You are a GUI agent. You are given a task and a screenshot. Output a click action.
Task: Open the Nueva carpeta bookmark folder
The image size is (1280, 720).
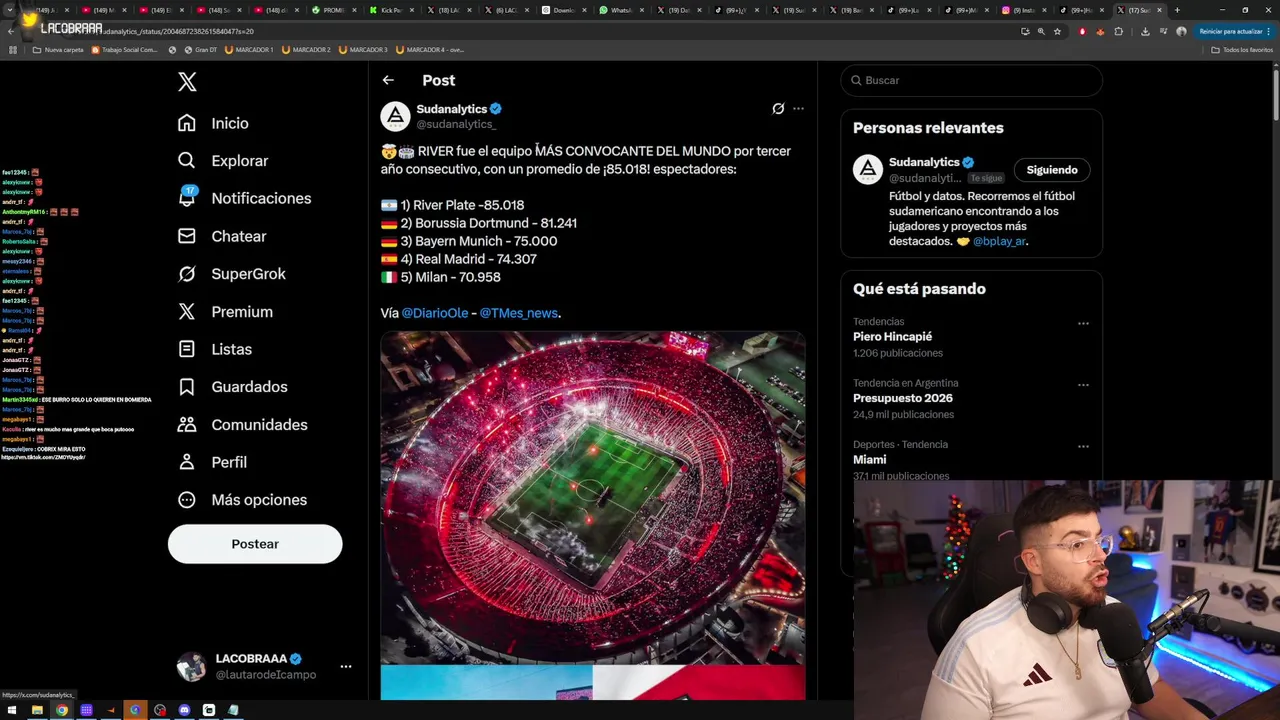coord(59,49)
